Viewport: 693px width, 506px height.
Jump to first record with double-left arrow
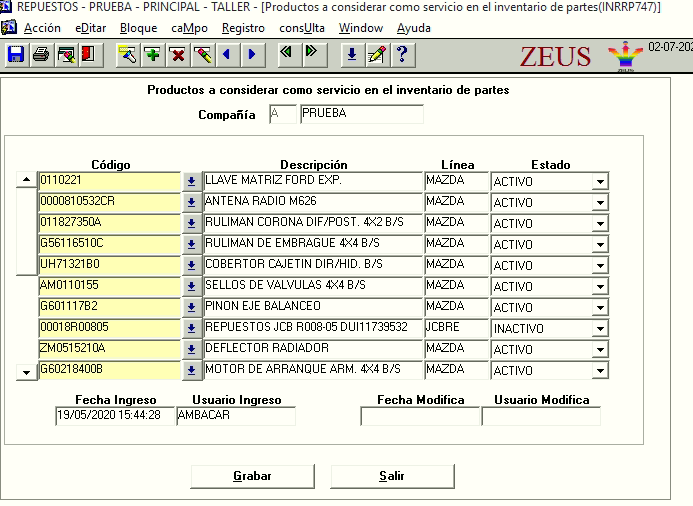[x=286, y=55]
